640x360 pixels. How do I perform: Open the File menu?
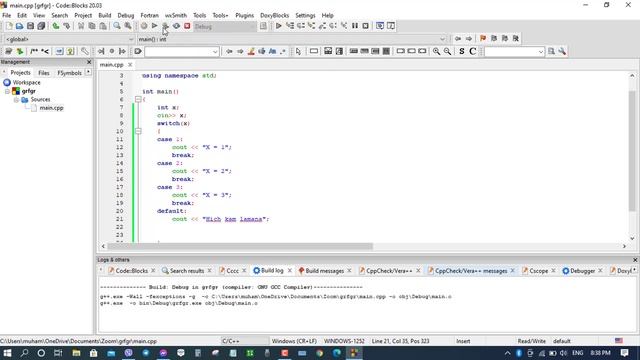(x=7, y=16)
